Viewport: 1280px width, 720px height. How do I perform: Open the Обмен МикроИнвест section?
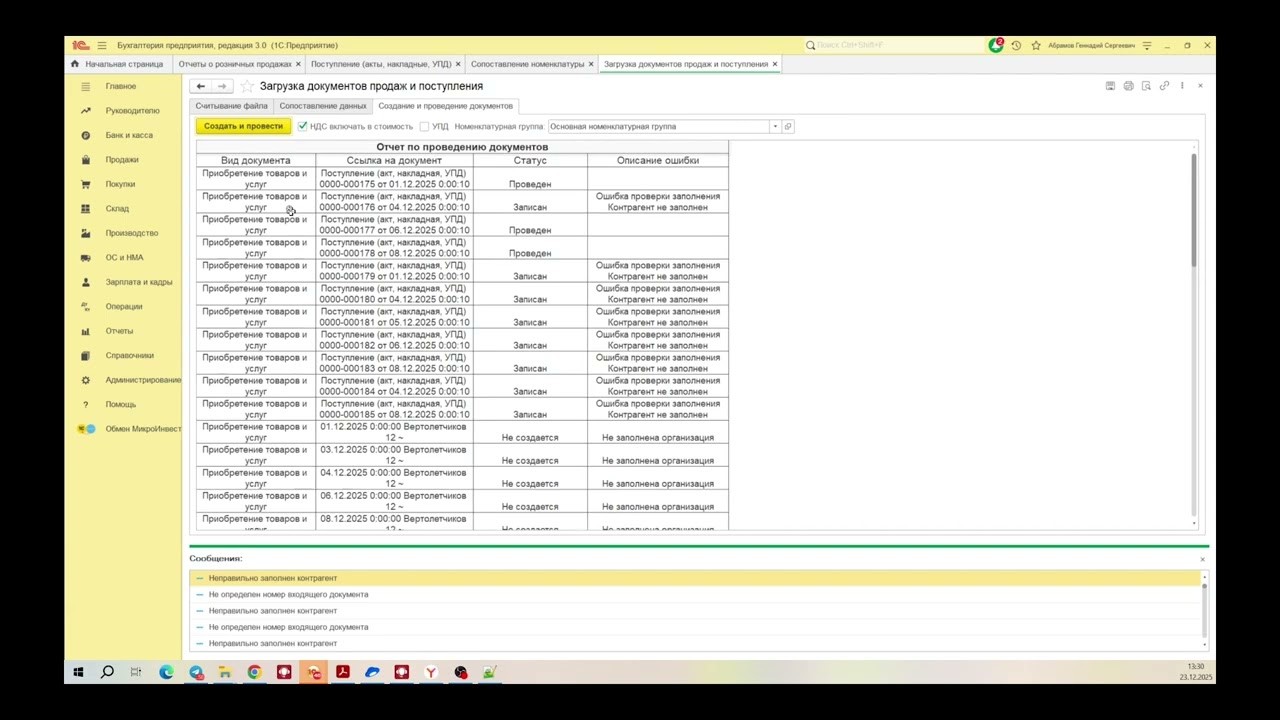coord(143,429)
